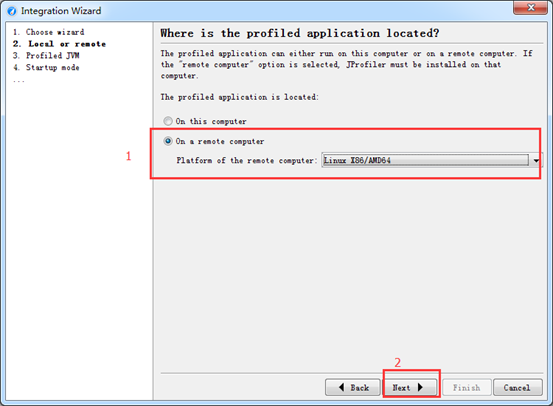Select step '1. Choose wizard' in sidebar
The width and height of the screenshot is (553, 406).
(48, 32)
